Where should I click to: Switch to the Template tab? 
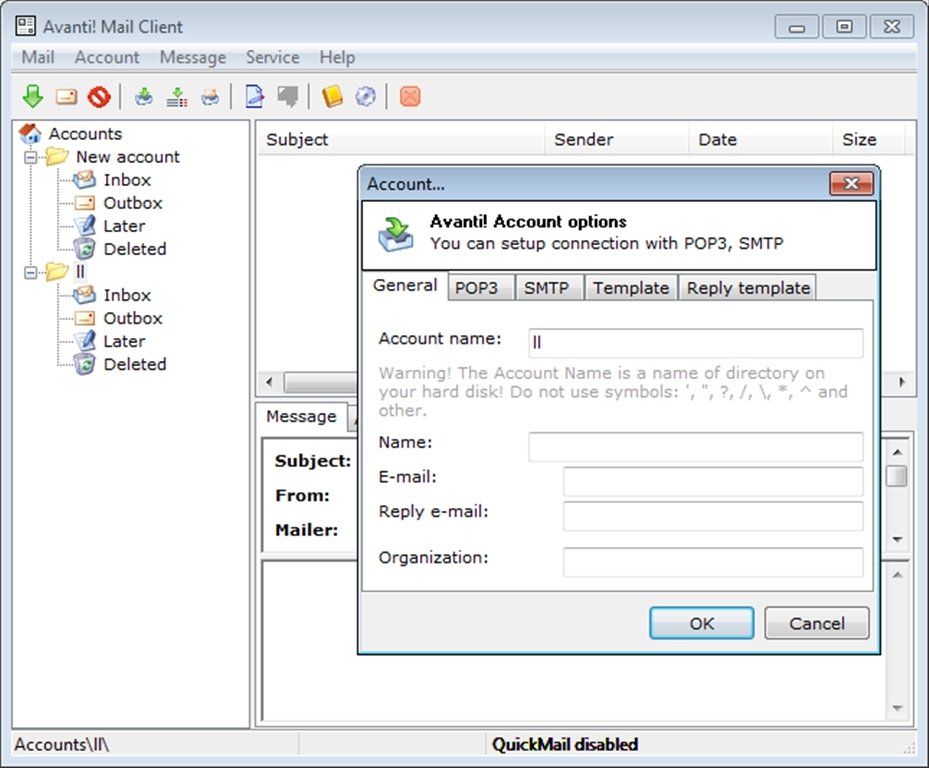pyautogui.click(x=631, y=287)
